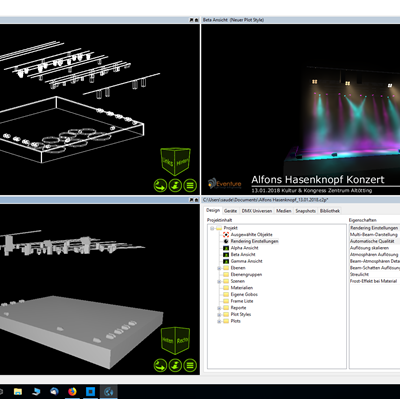Screen dimensions: 400x399
Task: Click the rotate-arrow icon in the shaded view
Action: tap(160, 365)
